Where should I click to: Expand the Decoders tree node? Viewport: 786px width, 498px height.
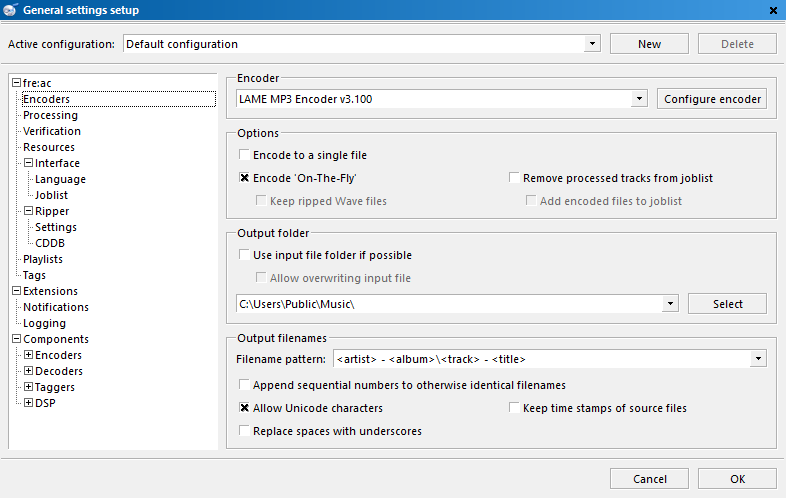tap(29, 371)
